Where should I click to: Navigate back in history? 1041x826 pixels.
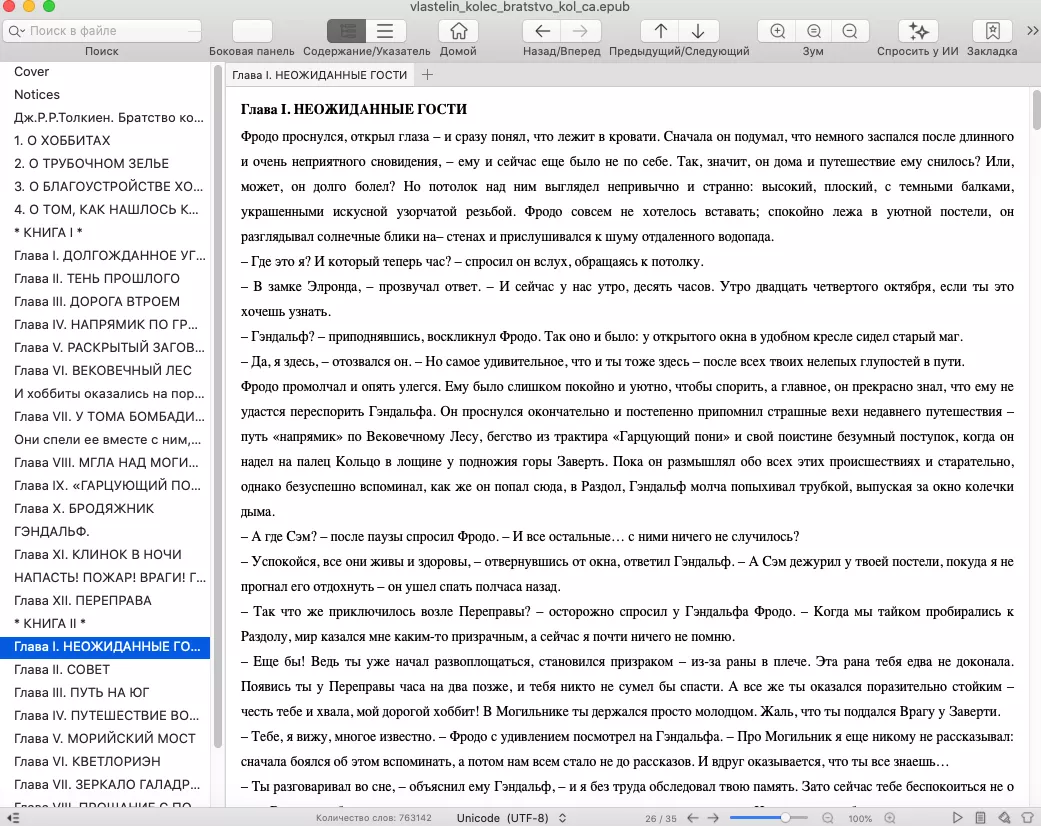(x=542, y=31)
